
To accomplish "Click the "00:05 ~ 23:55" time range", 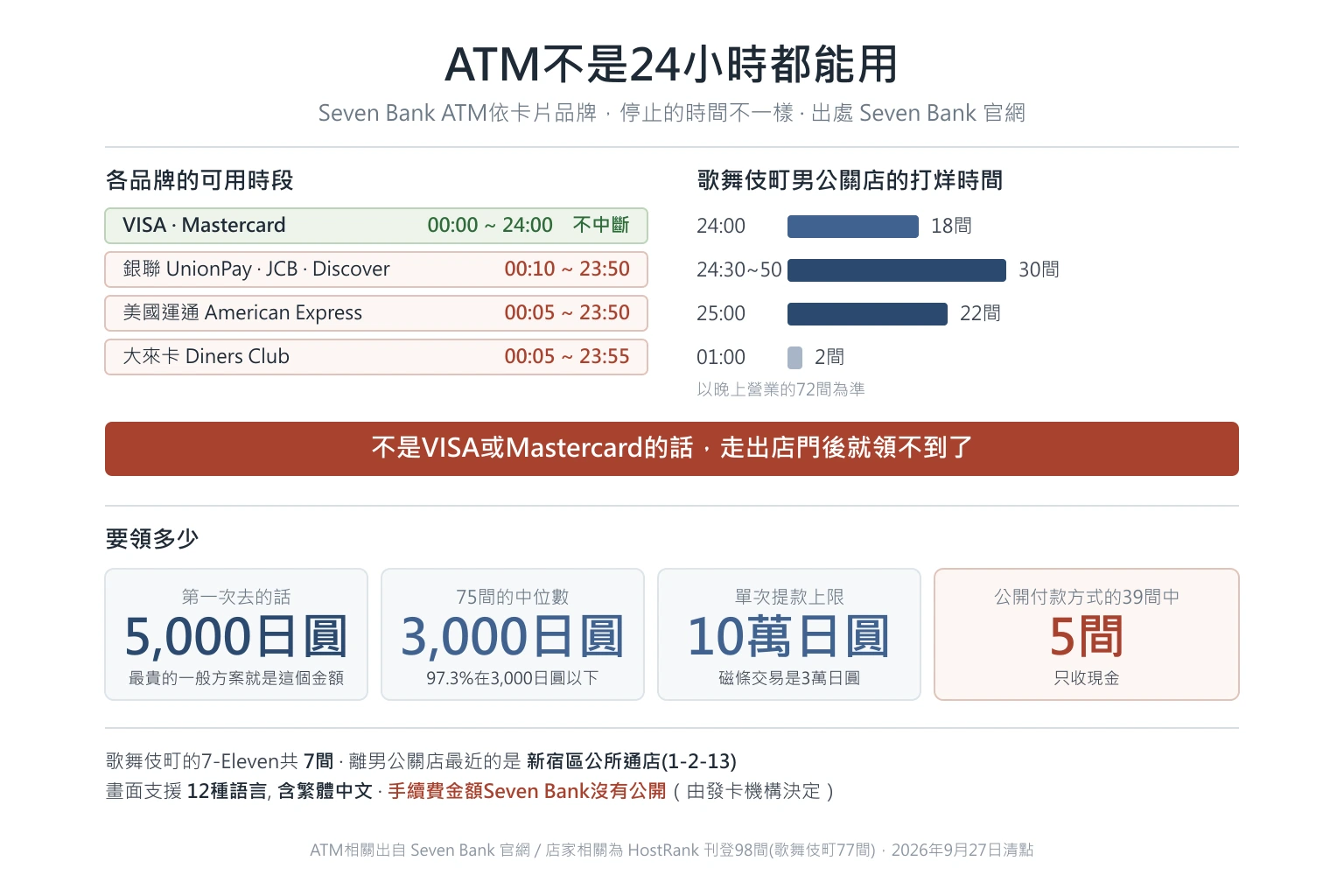I will click(x=567, y=356).
